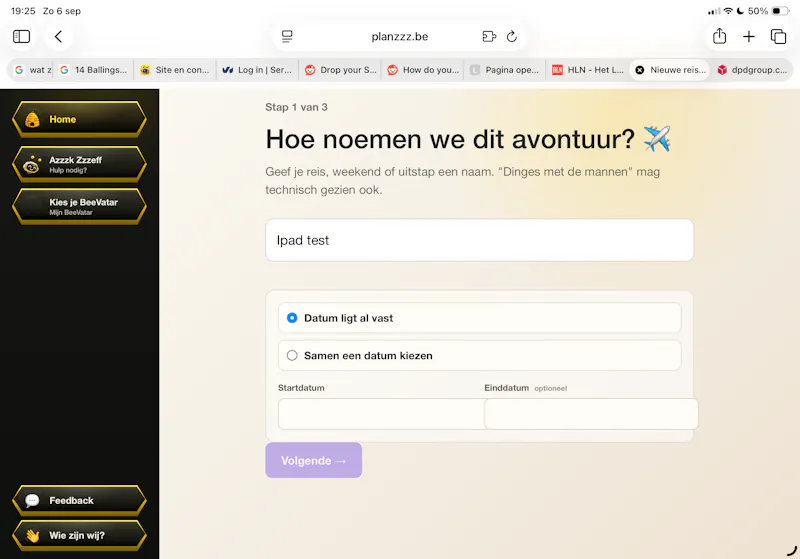800x559 pixels.
Task: Switch to the 'dpdgroup.c...' tab
Action: [x=752, y=70]
